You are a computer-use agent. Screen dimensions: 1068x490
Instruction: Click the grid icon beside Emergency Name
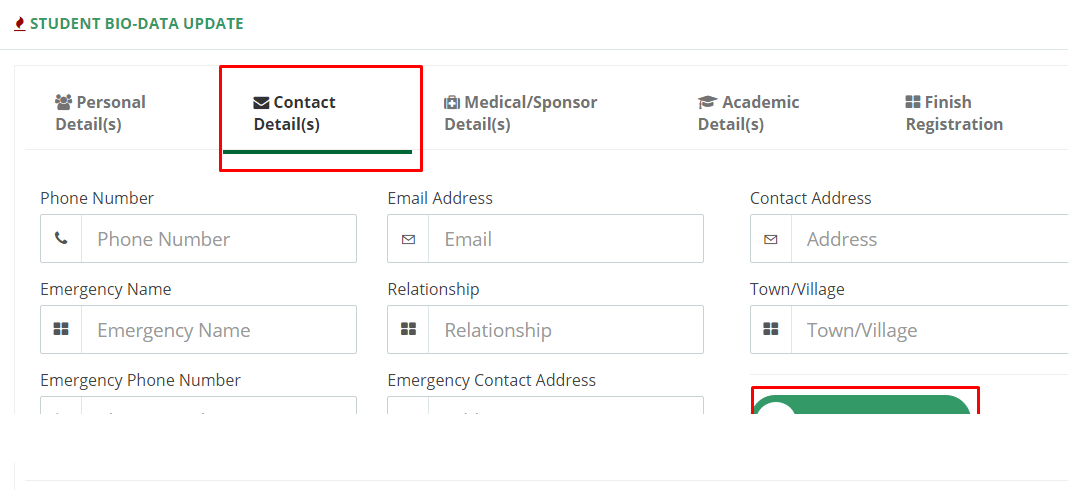pos(61,330)
